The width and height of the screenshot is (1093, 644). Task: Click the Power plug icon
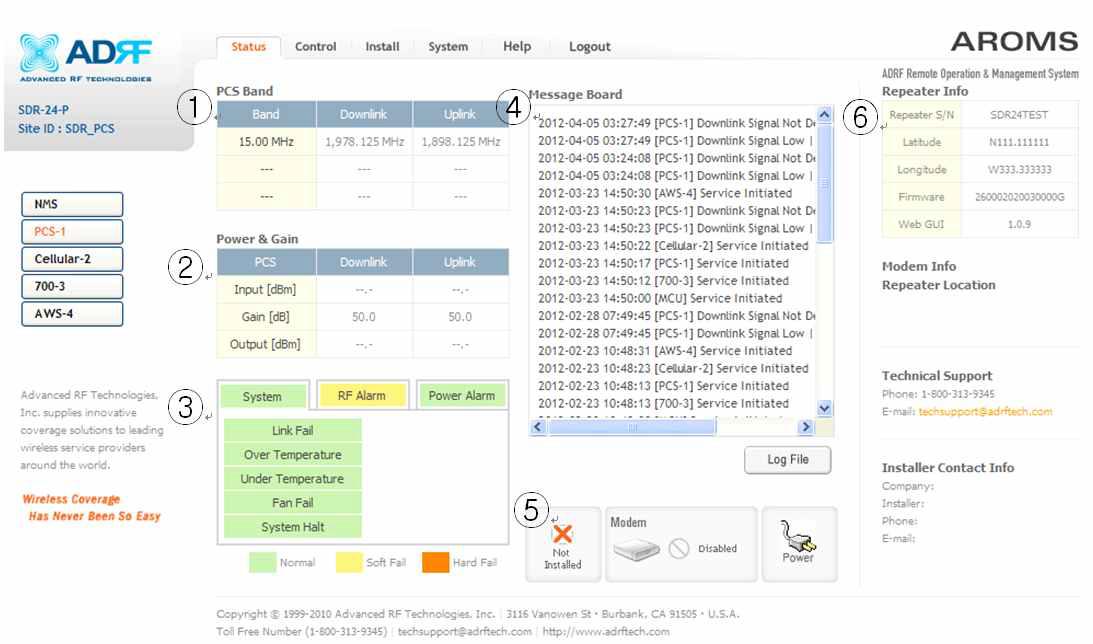click(x=797, y=536)
